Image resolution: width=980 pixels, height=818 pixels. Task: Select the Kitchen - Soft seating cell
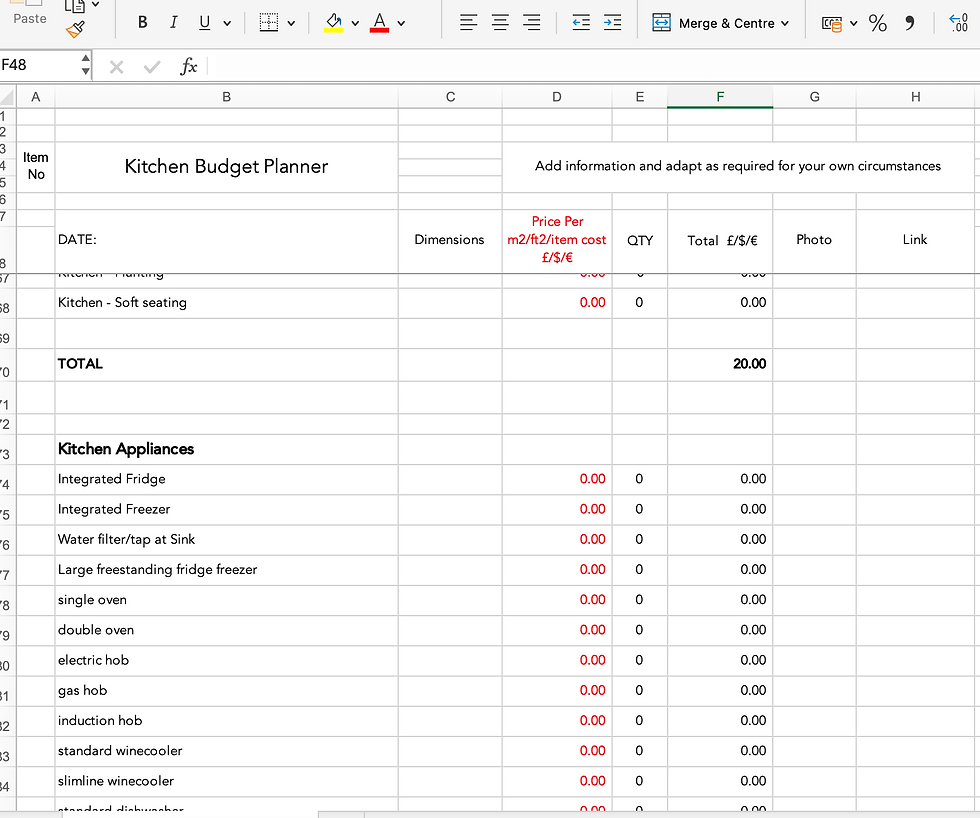[x=226, y=303]
